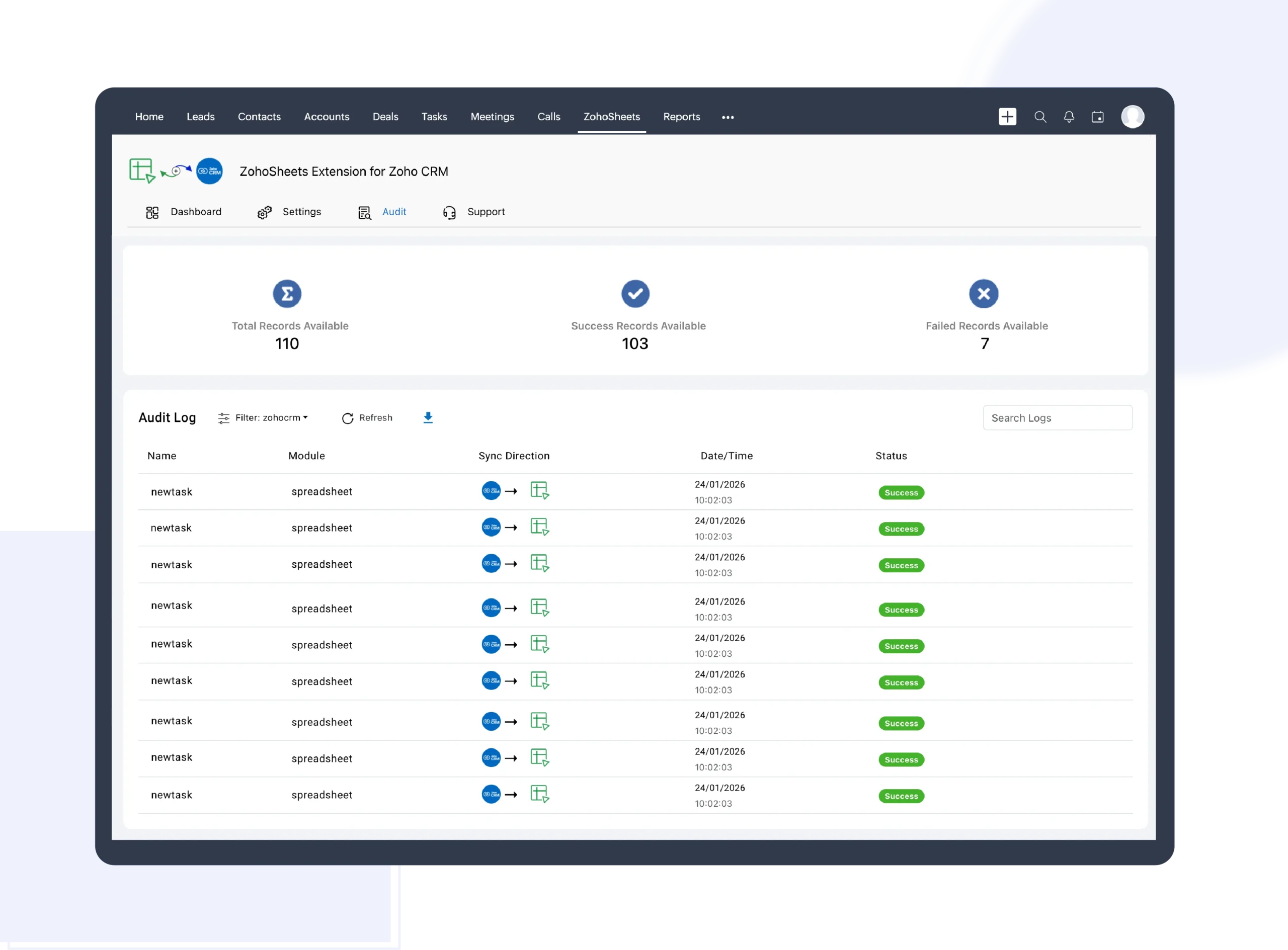Click the Failed Records Available cross icon
Viewport: 1288px width, 950px height.
984,293
